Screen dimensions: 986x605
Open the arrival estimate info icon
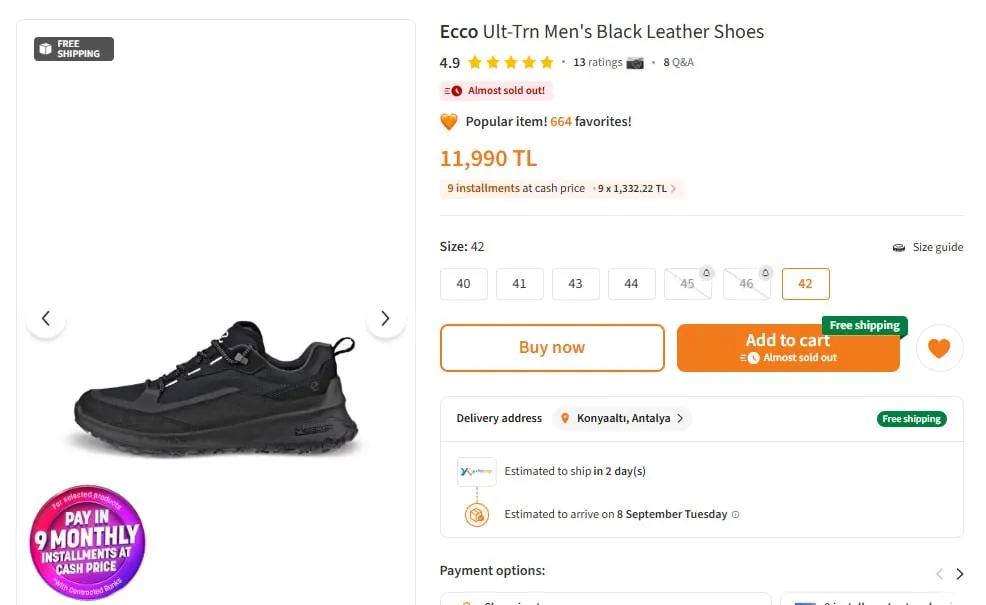pyautogui.click(x=735, y=514)
